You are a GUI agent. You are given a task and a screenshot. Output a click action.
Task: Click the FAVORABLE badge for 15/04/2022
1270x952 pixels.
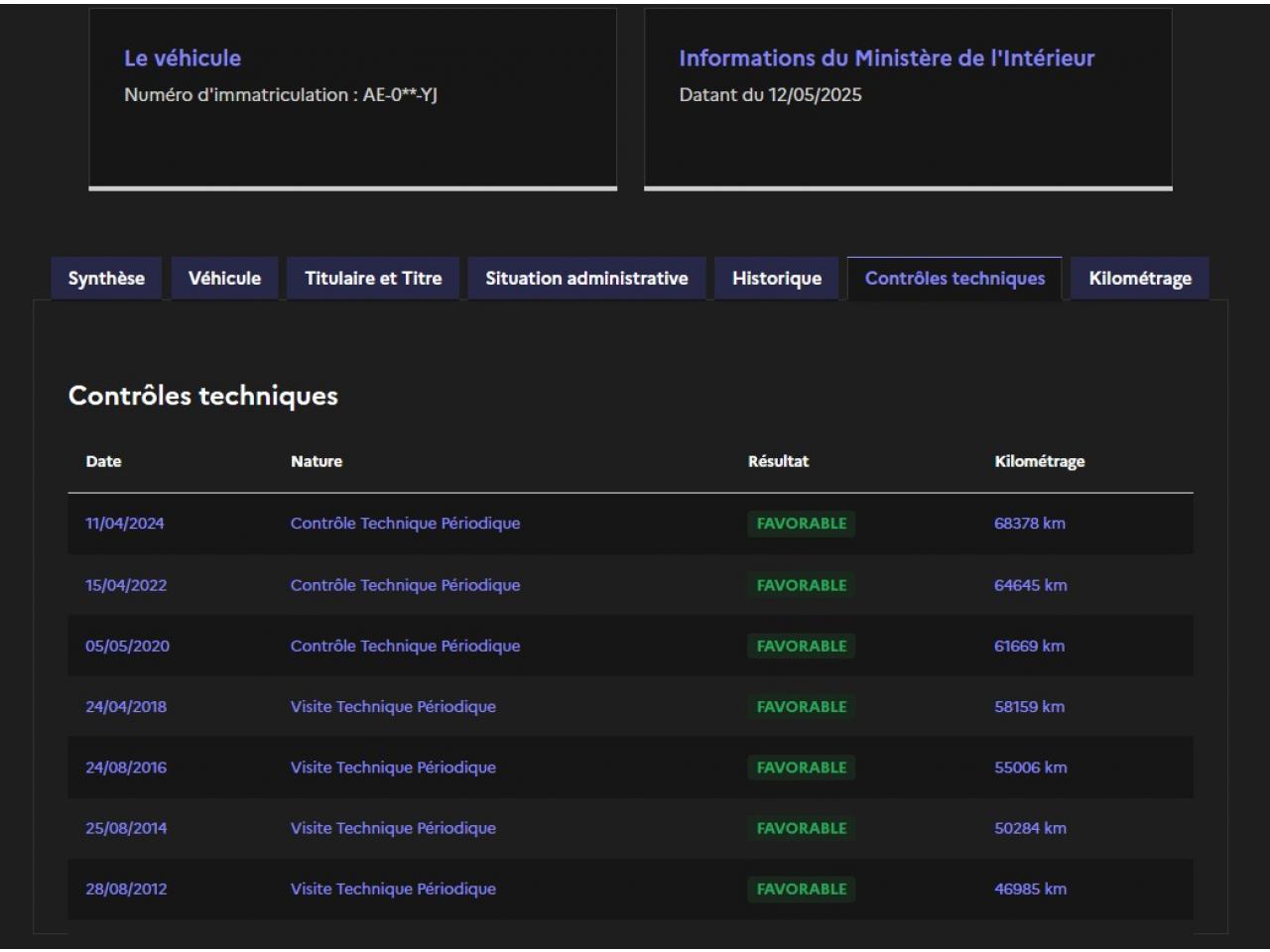coord(802,585)
